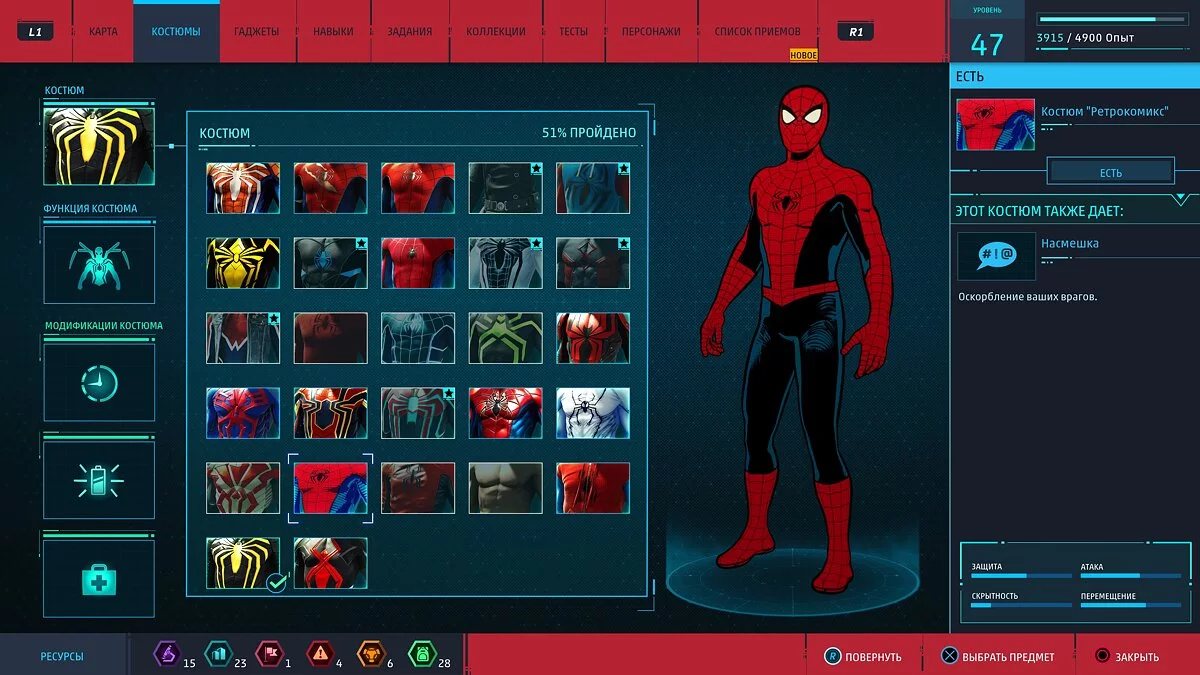Choose the shirtless undies suit thumbnail

[x=506, y=488]
